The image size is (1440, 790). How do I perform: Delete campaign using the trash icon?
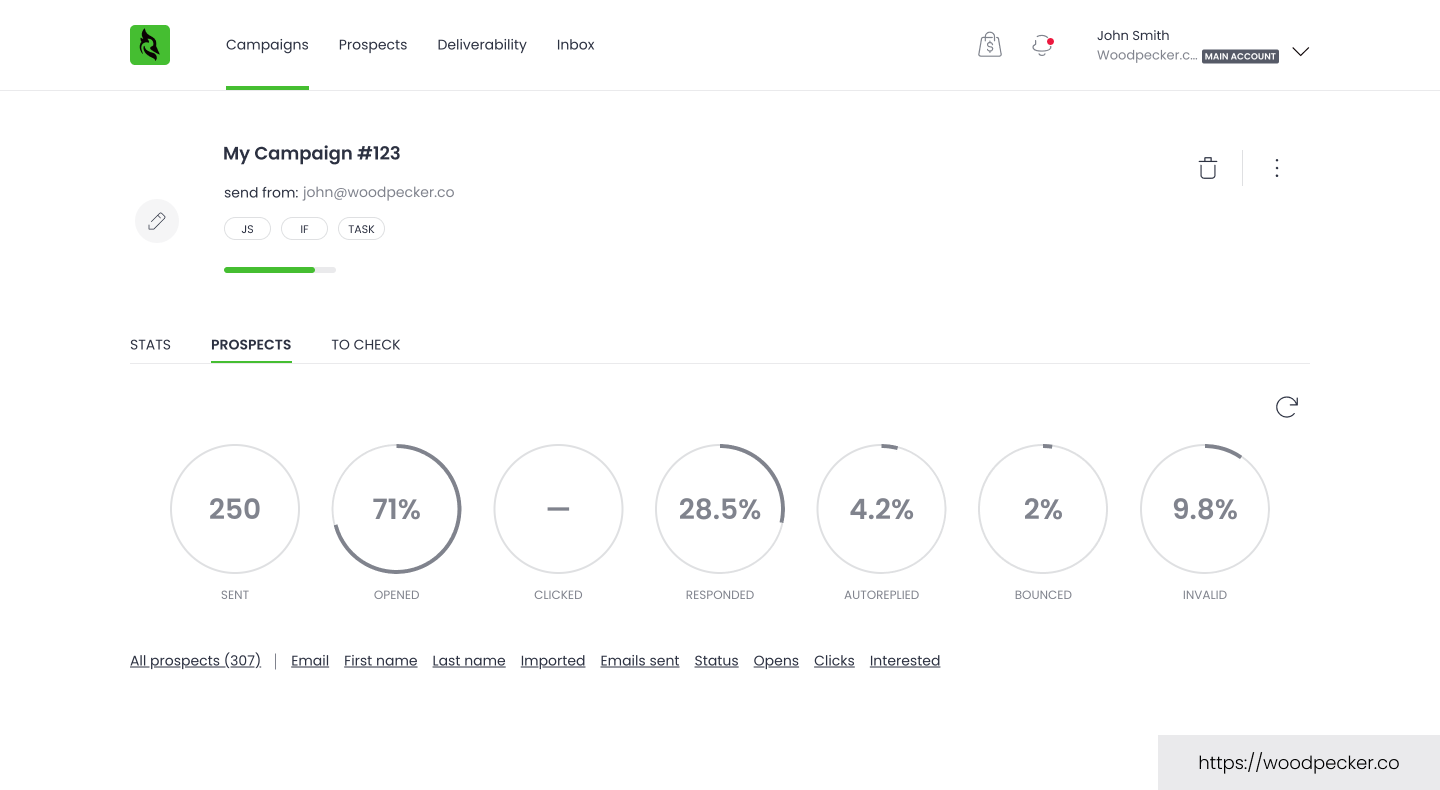pos(1208,168)
